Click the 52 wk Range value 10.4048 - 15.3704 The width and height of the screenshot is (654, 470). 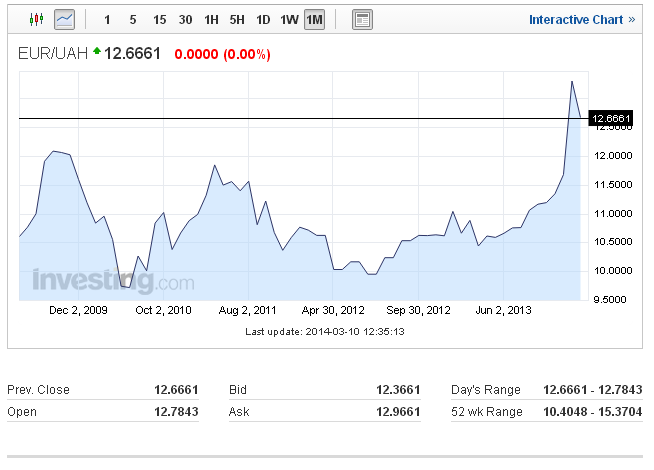pyautogui.click(x=592, y=412)
